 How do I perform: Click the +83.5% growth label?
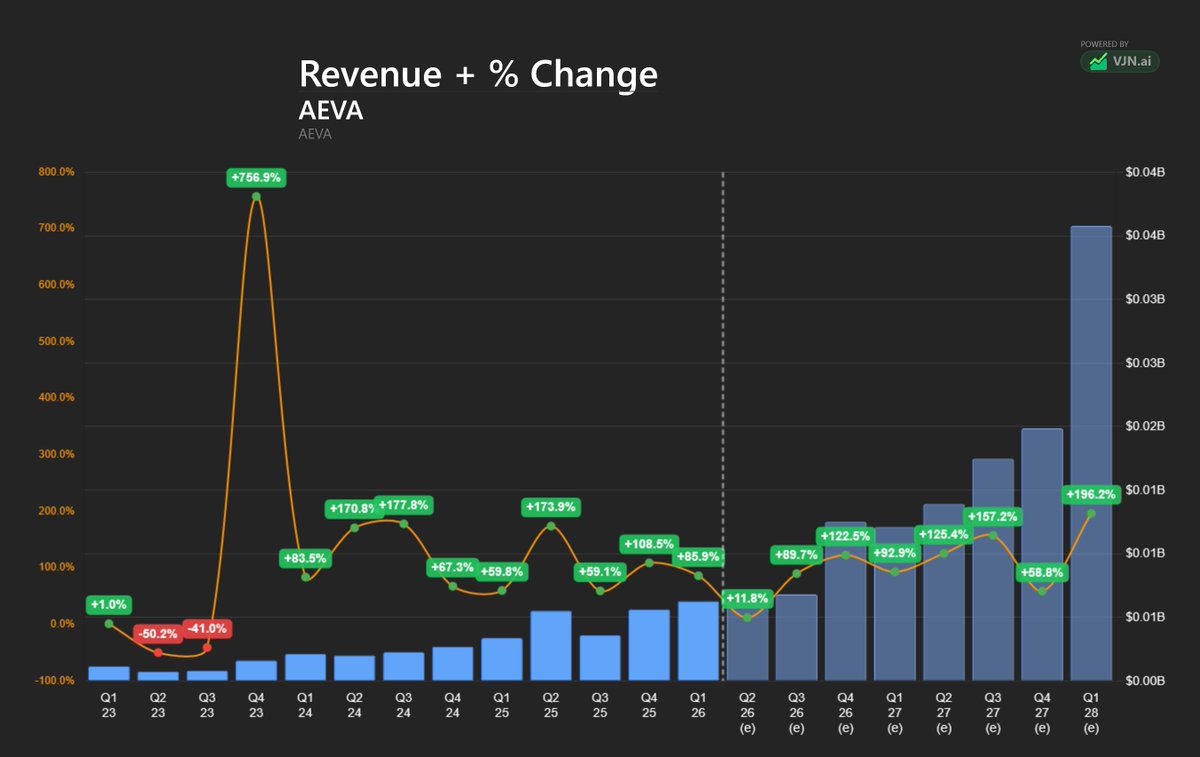(x=306, y=558)
